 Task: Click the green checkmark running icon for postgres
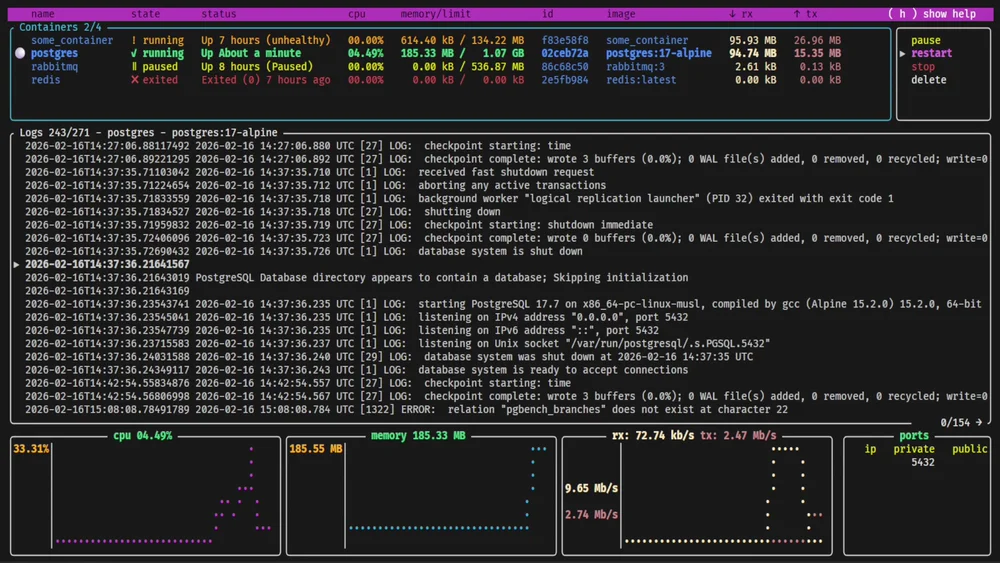pos(135,53)
